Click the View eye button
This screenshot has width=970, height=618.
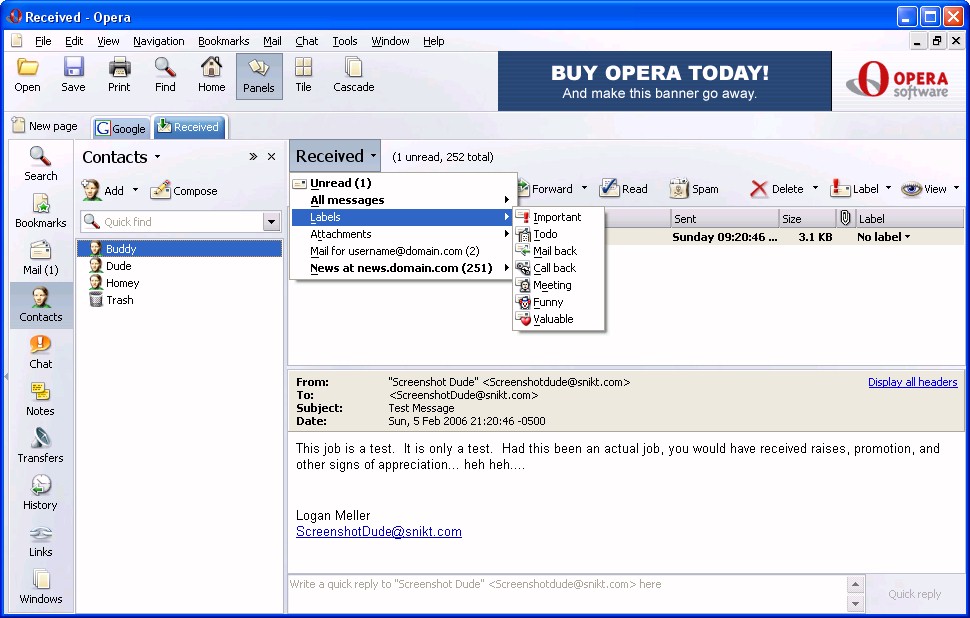click(924, 189)
